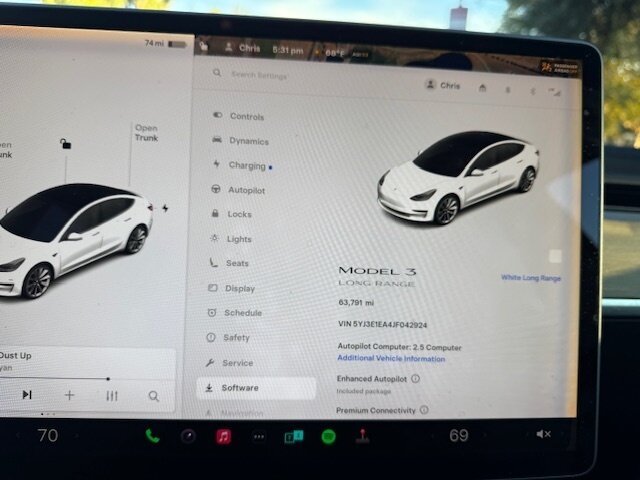Viewport: 640px width, 480px height.
Task: Seek within the song progress bar
Action: [60, 378]
